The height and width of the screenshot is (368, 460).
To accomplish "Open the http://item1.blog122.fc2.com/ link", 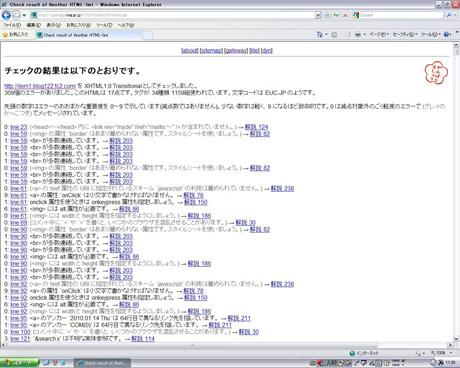I will (x=40, y=86).
